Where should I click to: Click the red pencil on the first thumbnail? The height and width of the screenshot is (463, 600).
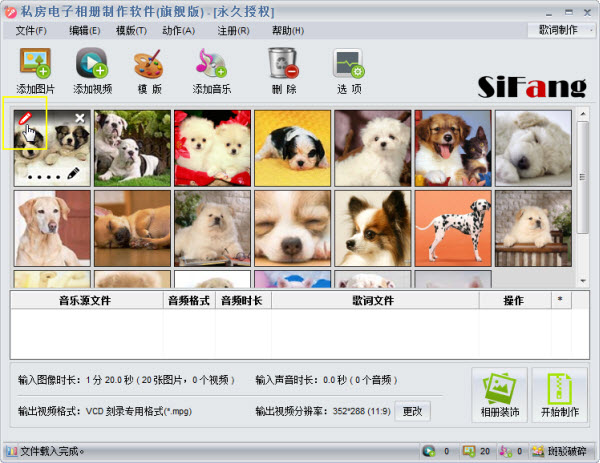(26, 119)
